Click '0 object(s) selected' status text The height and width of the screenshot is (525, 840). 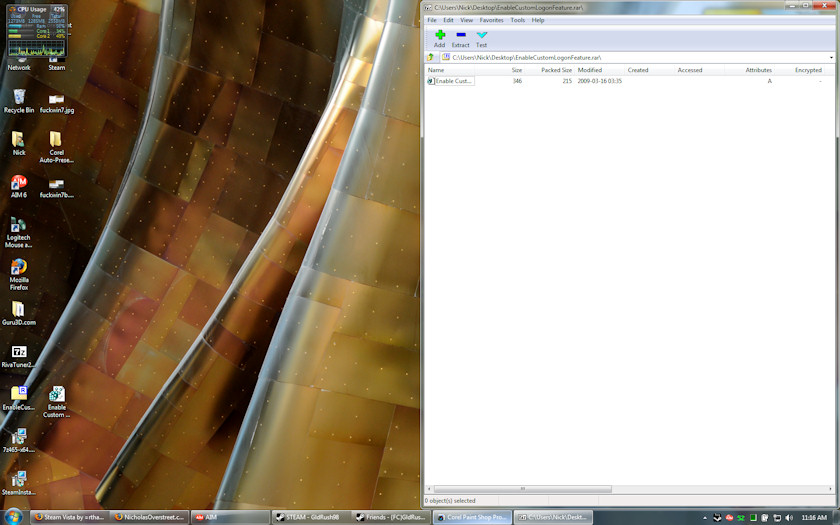(451, 501)
